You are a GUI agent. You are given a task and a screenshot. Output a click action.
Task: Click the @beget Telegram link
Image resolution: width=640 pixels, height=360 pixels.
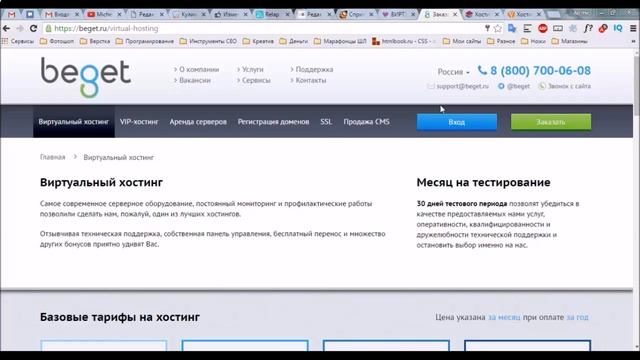pos(518,86)
